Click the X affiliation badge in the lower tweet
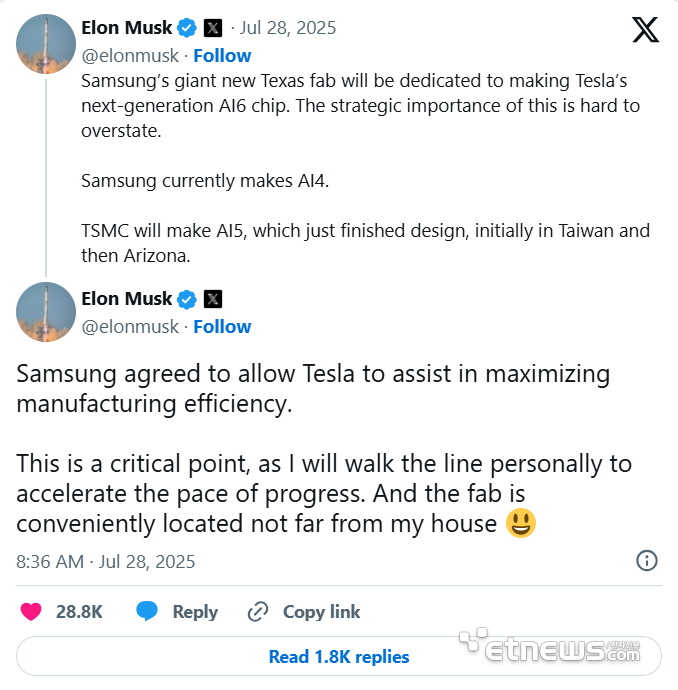Viewport: 678px width, 690px height. [213, 299]
